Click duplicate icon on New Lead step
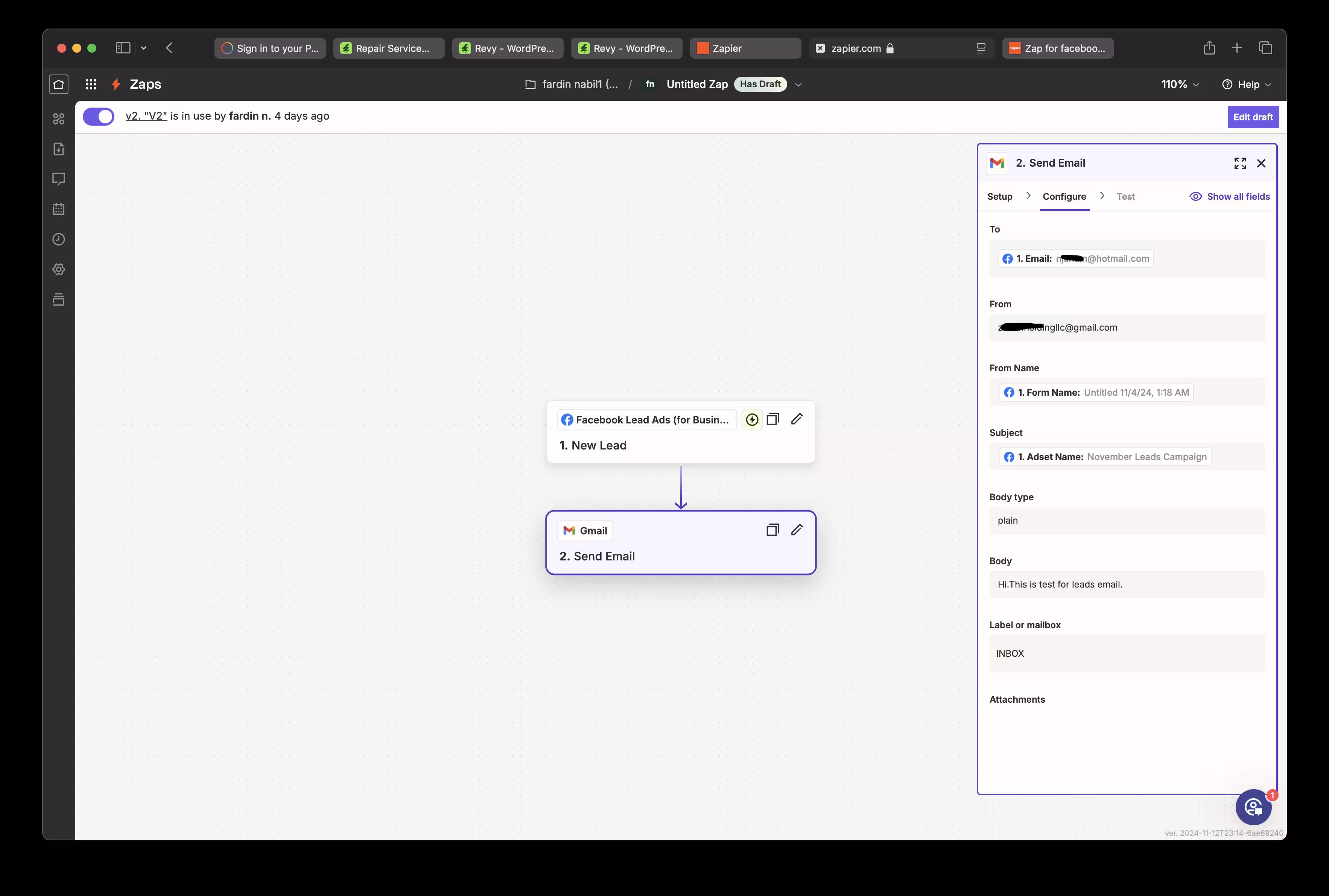Screen dimensions: 1329x896 [x=772, y=419]
